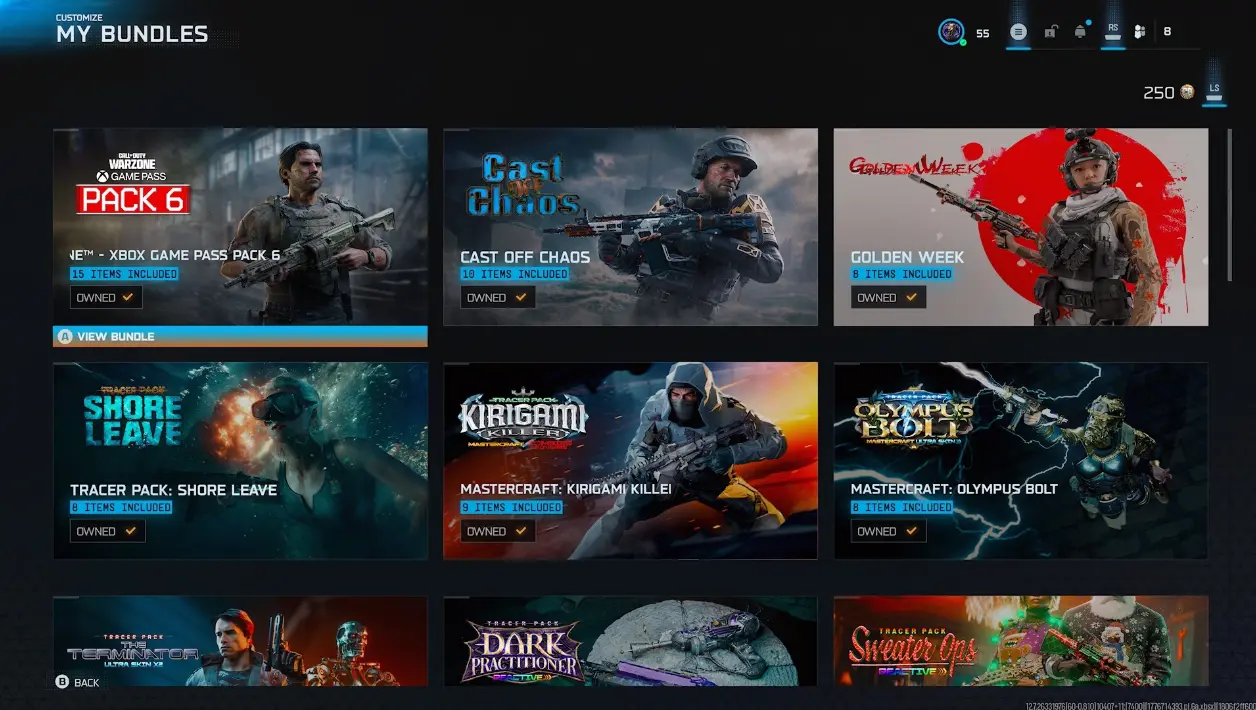Click 'TRACER PACK: SHORE LEAVE' title text
The width and height of the screenshot is (1256, 710).
coord(174,490)
